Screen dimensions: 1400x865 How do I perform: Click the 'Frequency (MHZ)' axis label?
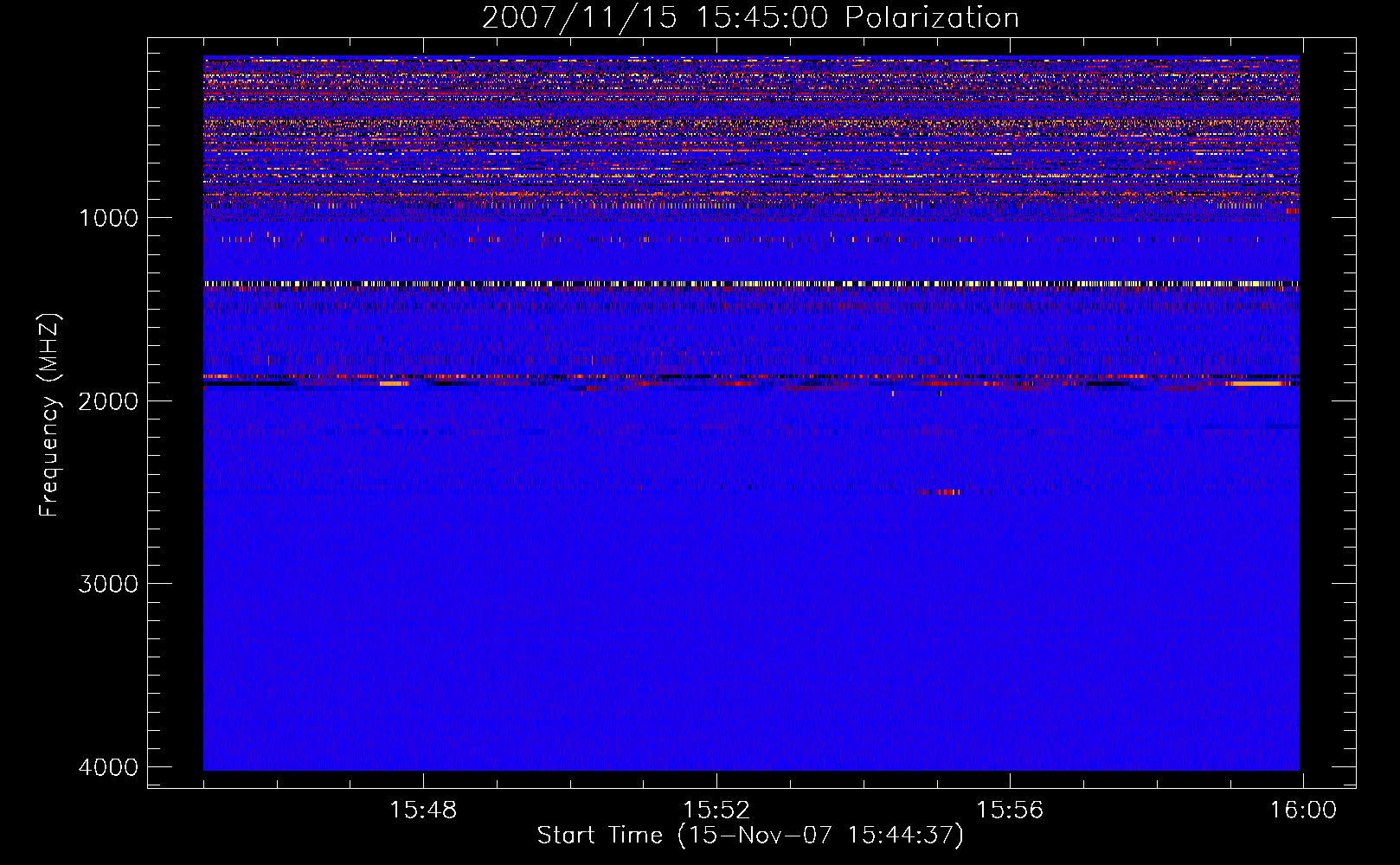point(49,415)
